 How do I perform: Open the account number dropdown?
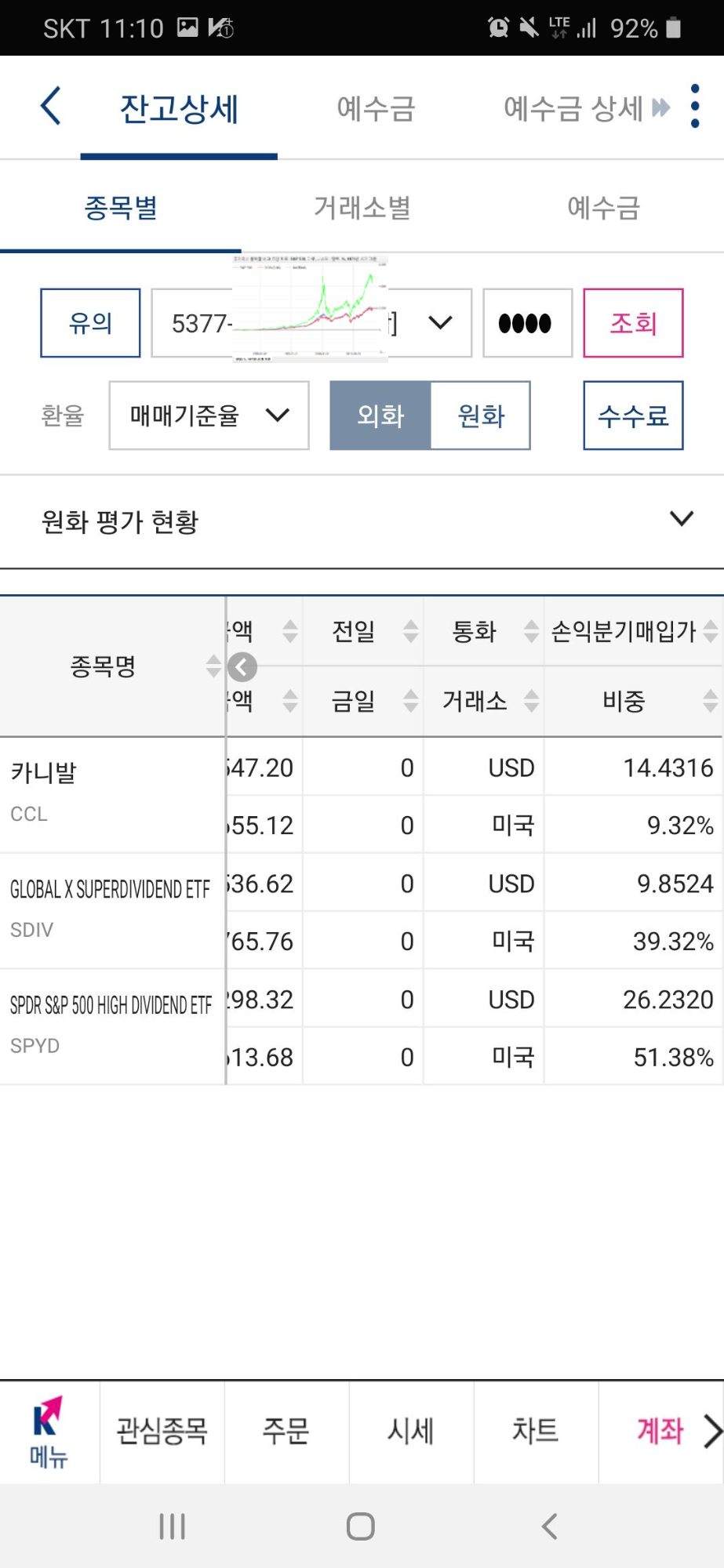[311, 323]
